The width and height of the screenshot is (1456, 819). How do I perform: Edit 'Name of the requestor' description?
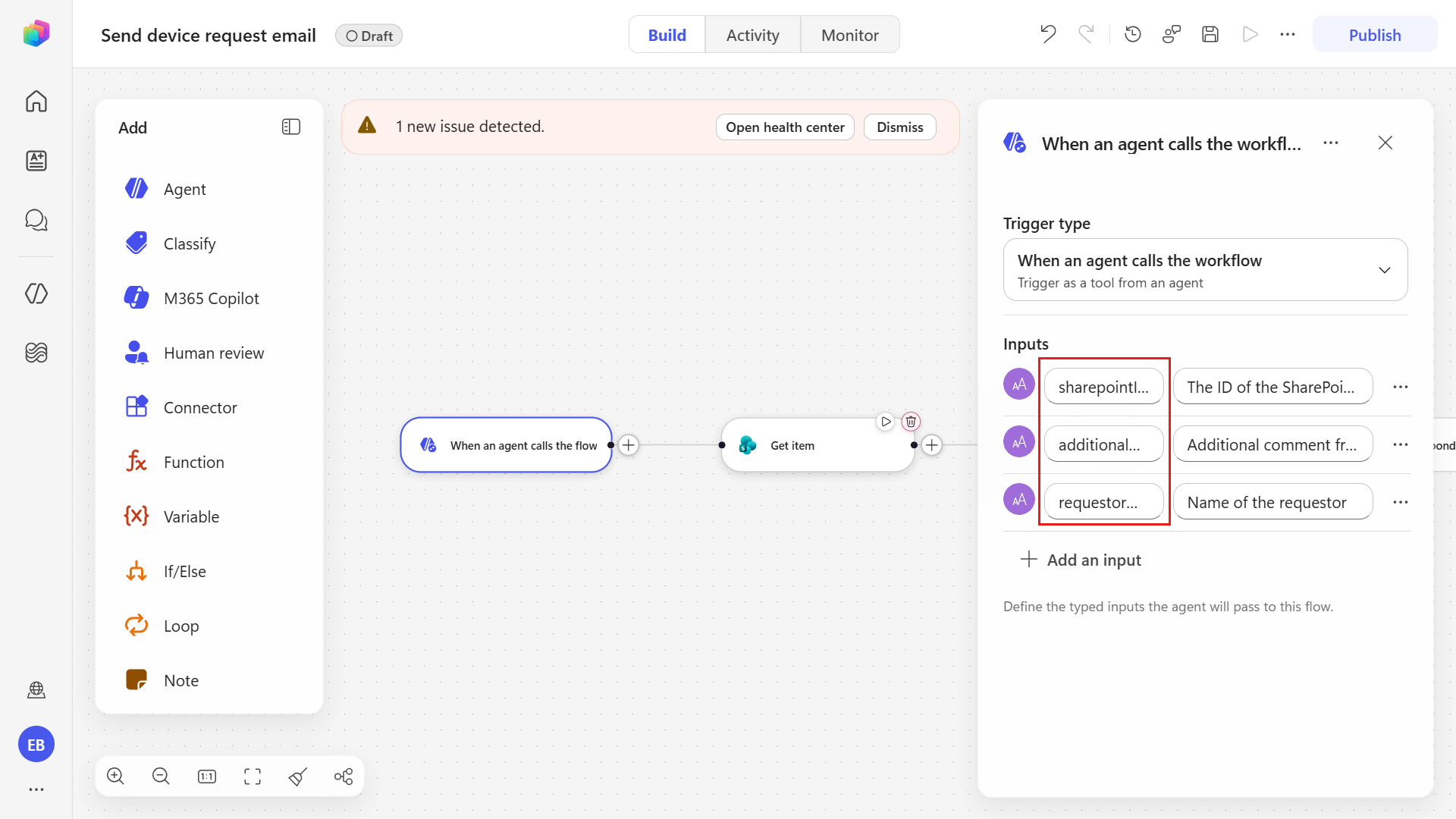tap(1273, 502)
